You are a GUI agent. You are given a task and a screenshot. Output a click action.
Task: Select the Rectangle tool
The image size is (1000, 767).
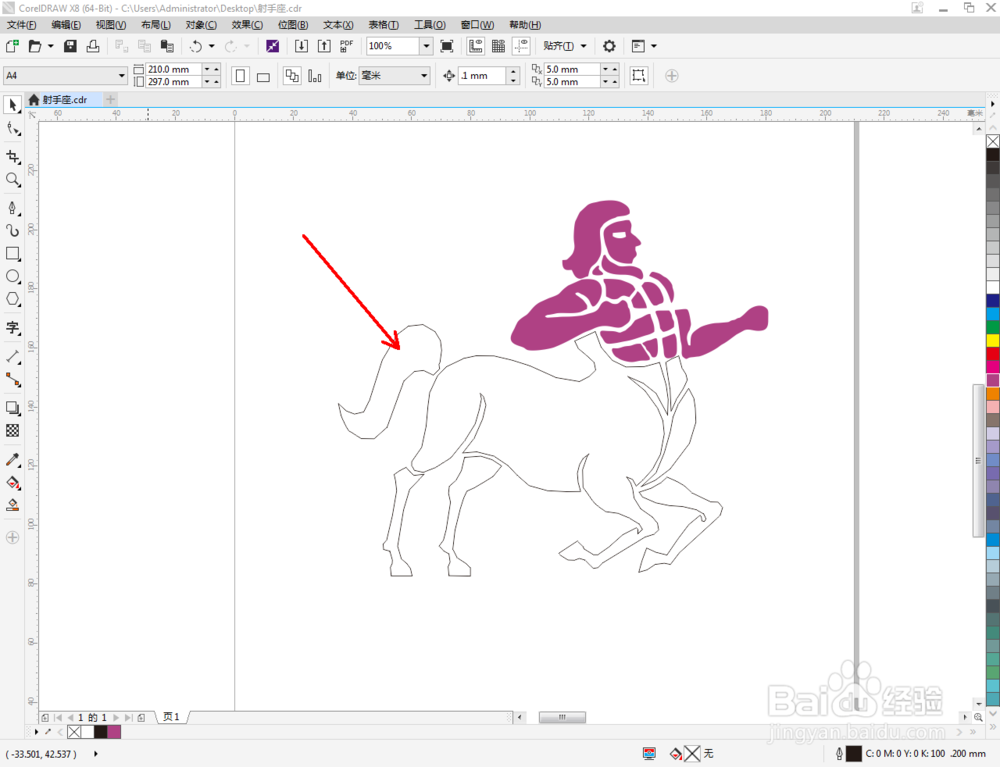pos(12,254)
